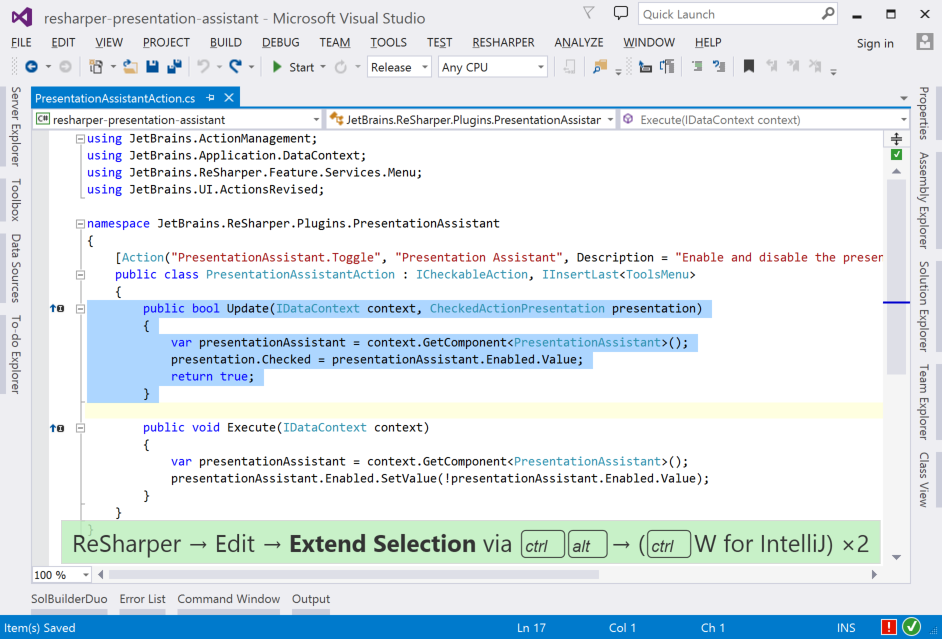Click the clear bookmarks icon
This screenshot has width=942, height=639.
815,67
